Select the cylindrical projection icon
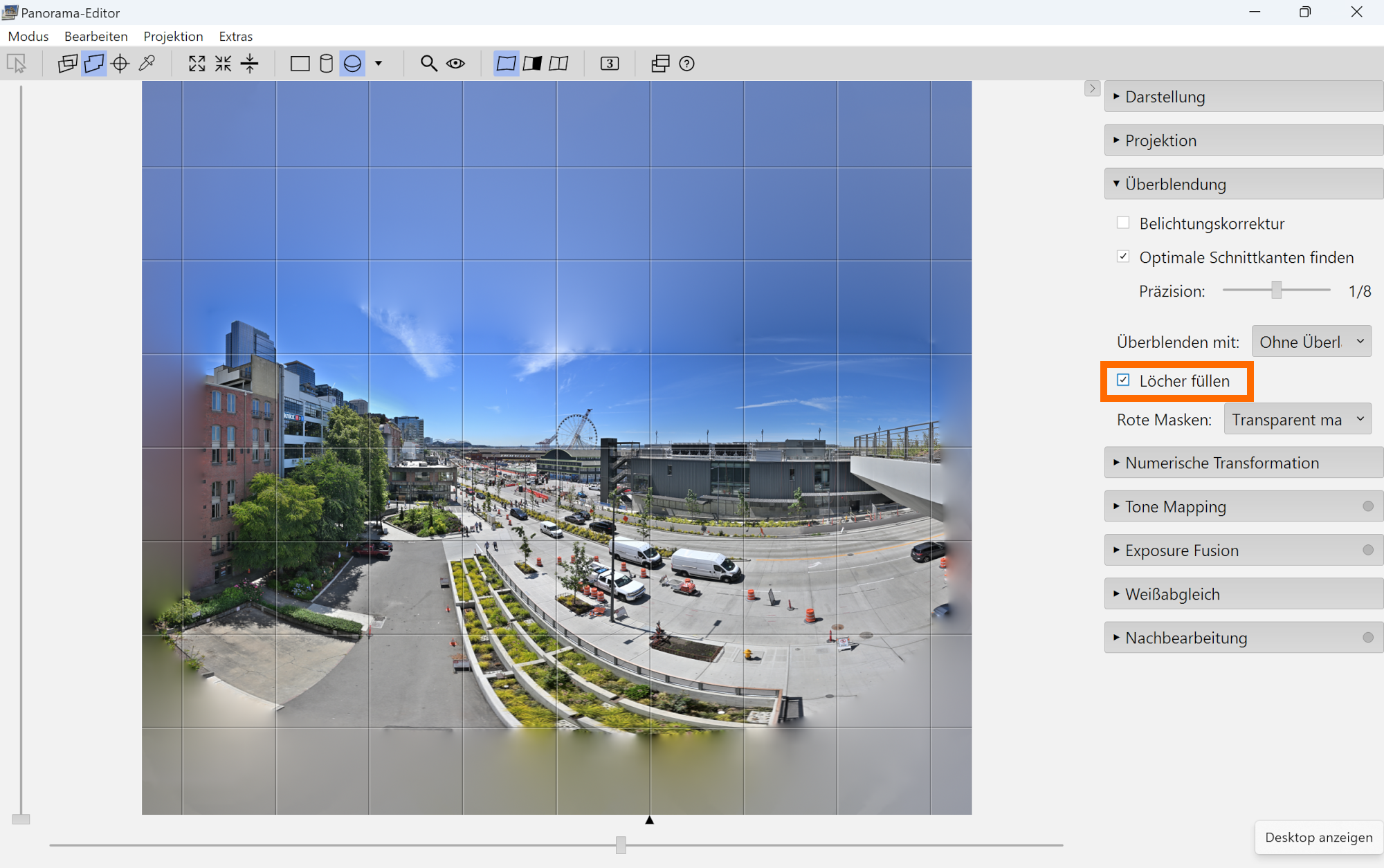The height and width of the screenshot is (868, 1384). (326, 64)
